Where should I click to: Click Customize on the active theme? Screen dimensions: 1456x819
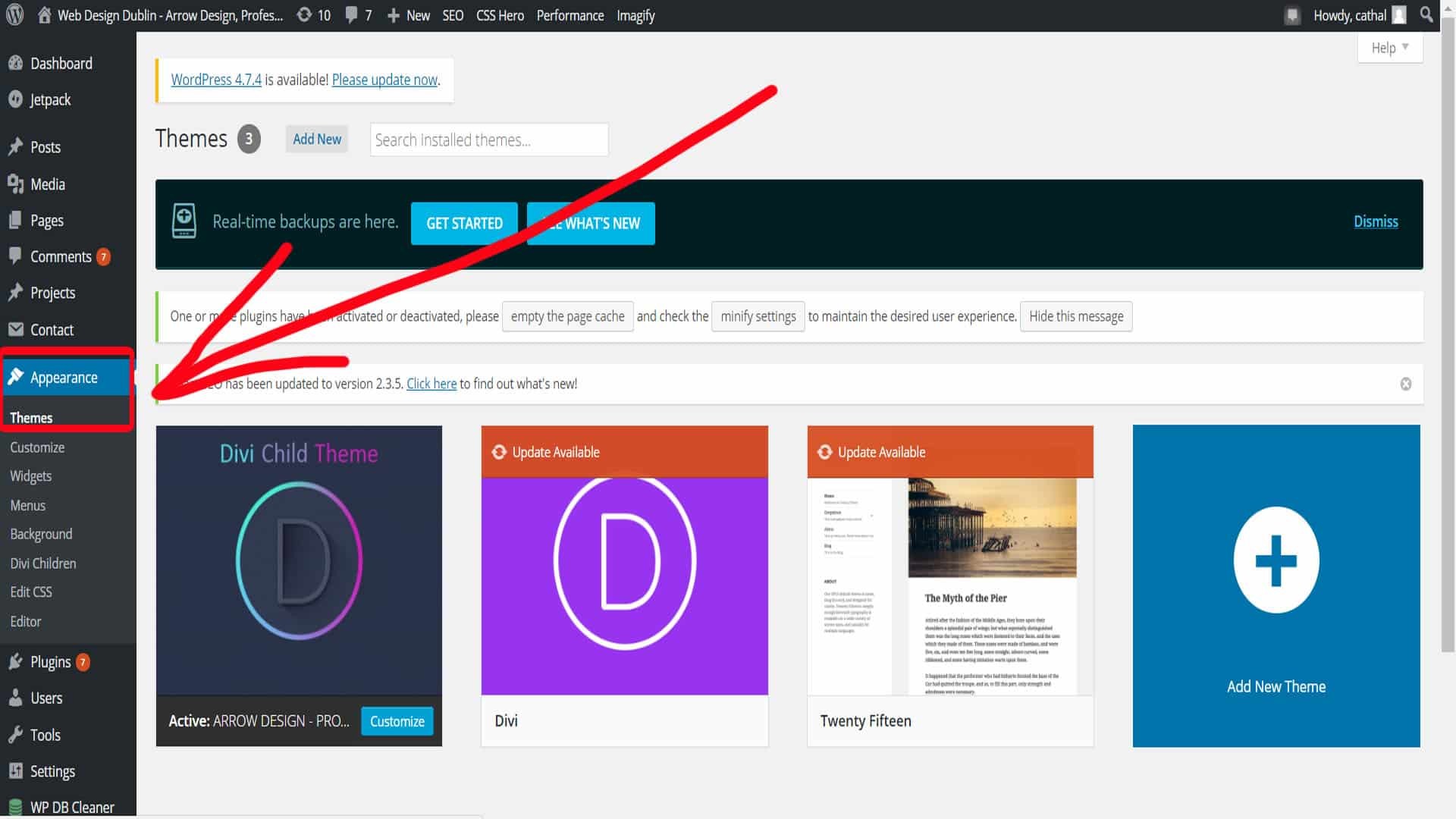tap(397, 721)
